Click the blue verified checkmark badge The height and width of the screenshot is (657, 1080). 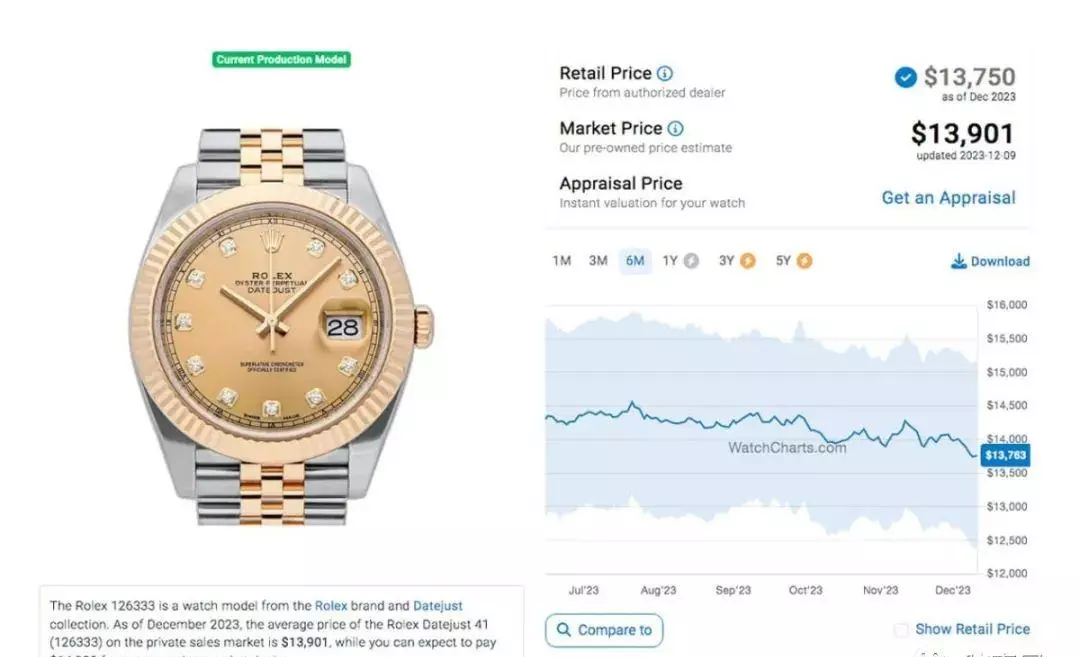906,77
